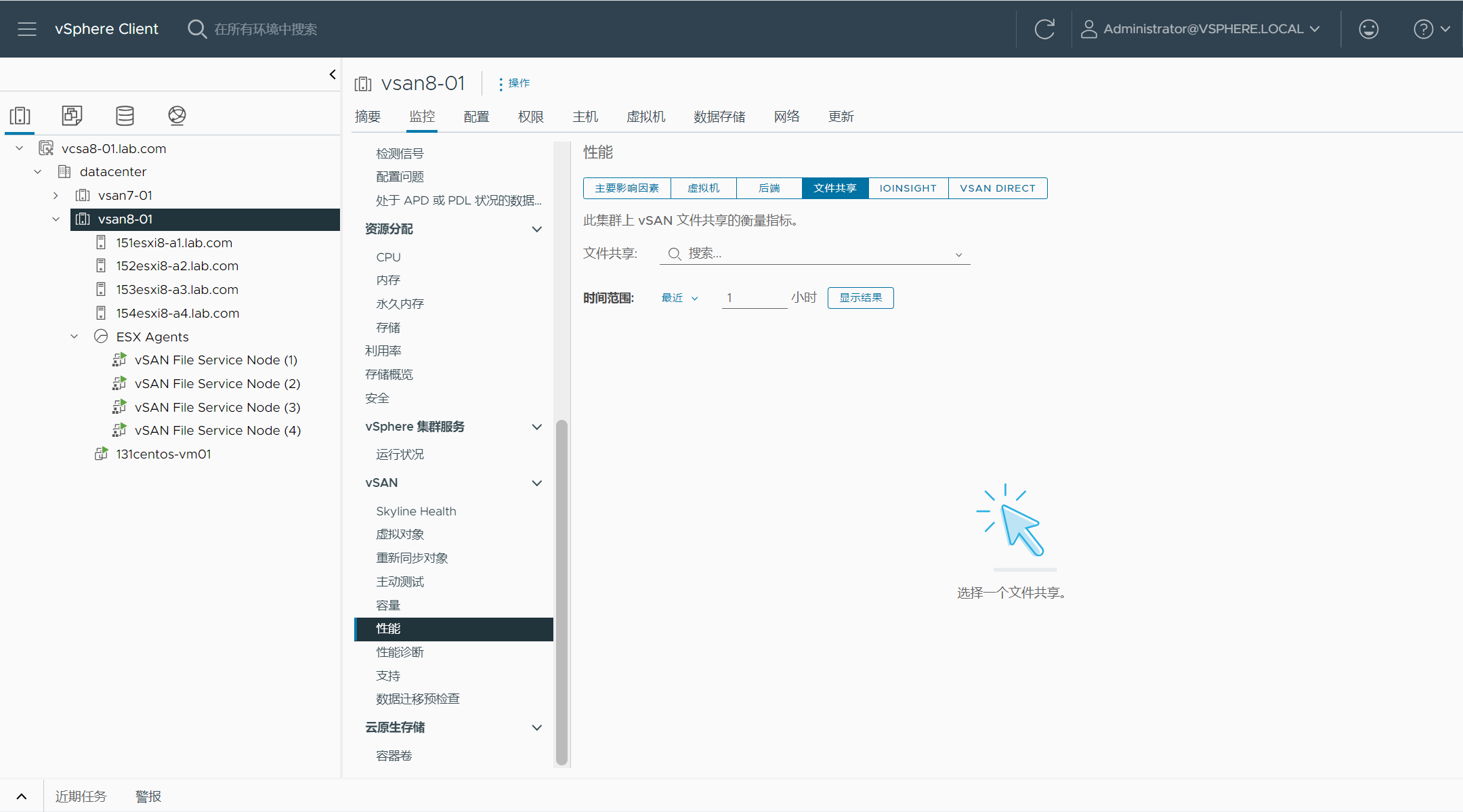Screen dimensions: 1463x812
Task: Click the 151esxi8-a1.lab.com host icon
Action: (101, 242)
